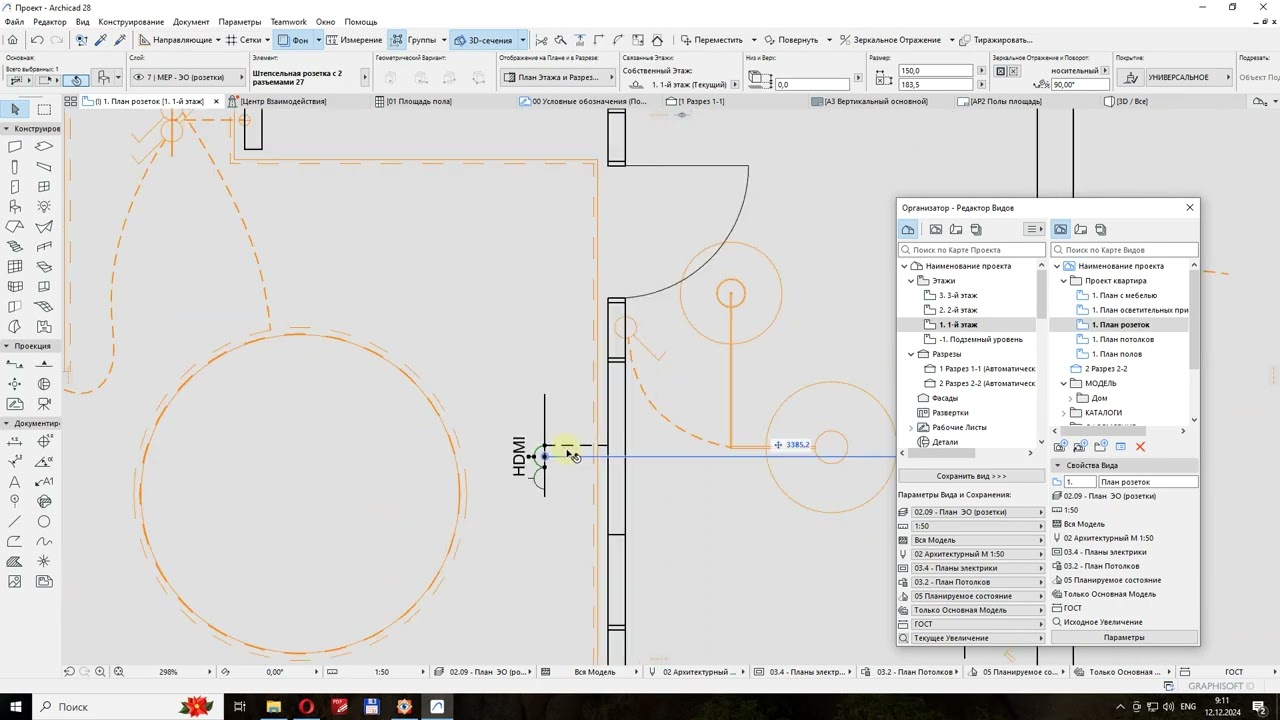Activate the Inject Parameters syringe icon

120,40
